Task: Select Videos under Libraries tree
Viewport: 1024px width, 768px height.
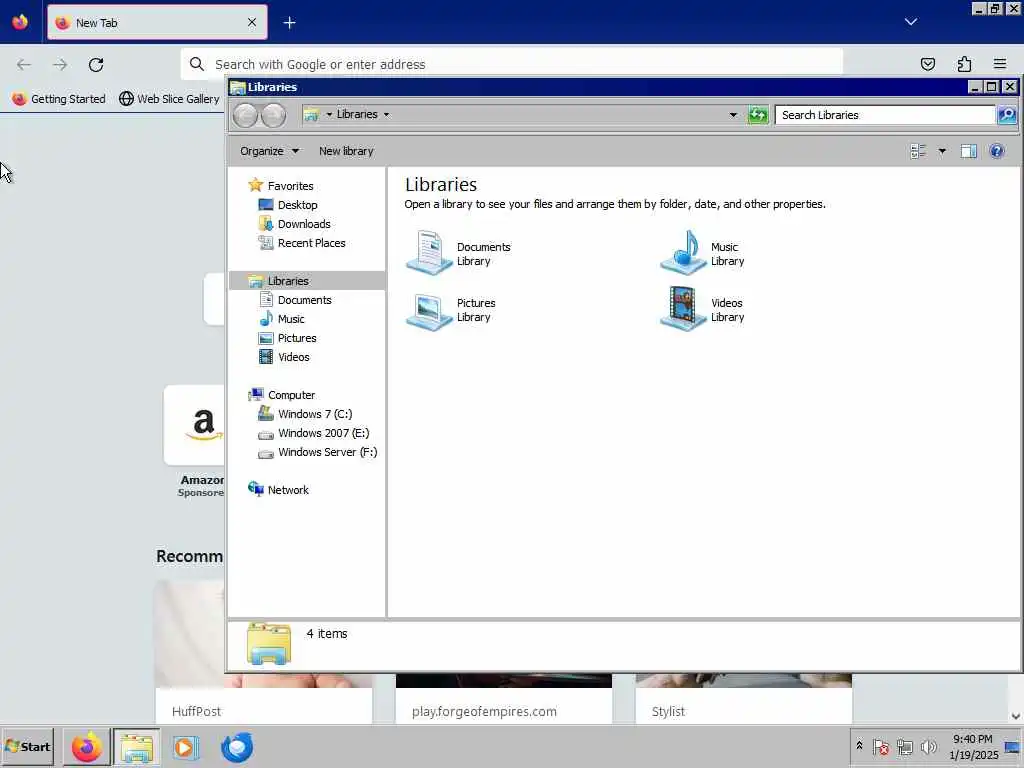Action: (x=293, y=357)
